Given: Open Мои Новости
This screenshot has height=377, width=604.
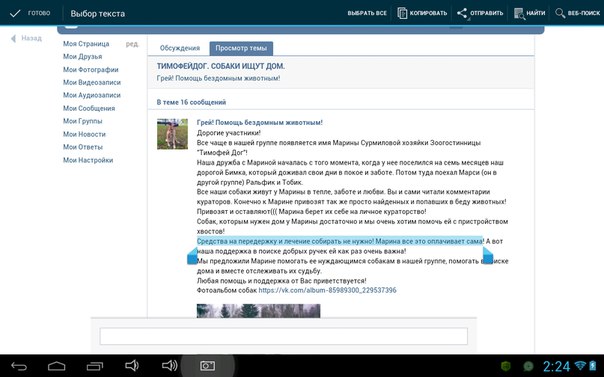Looking at the screenshot, I should [x=84, y=134].
